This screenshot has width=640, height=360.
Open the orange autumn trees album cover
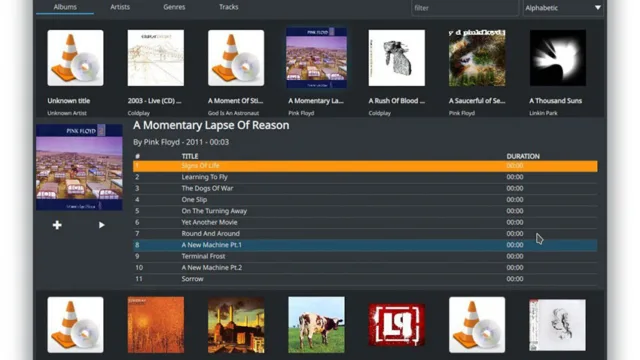coord(156,325)
